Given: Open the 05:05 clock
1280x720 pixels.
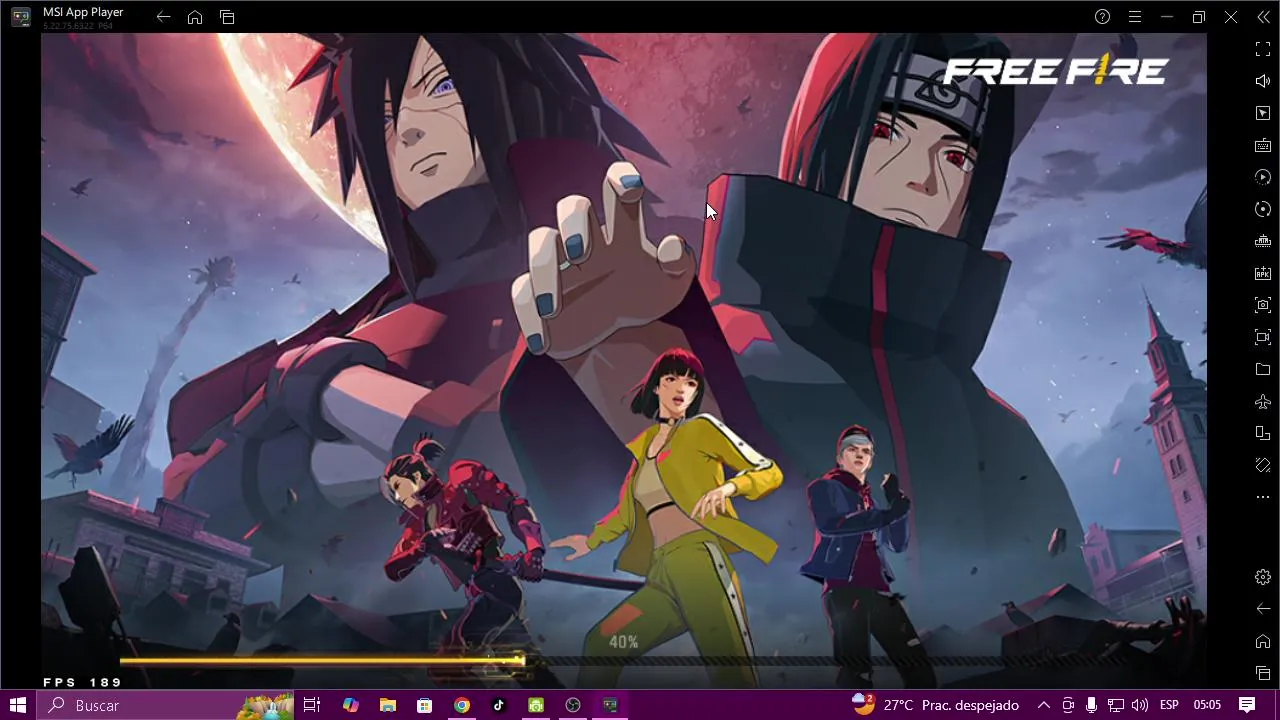Looking at the screenshot, I should (1207, 705).
